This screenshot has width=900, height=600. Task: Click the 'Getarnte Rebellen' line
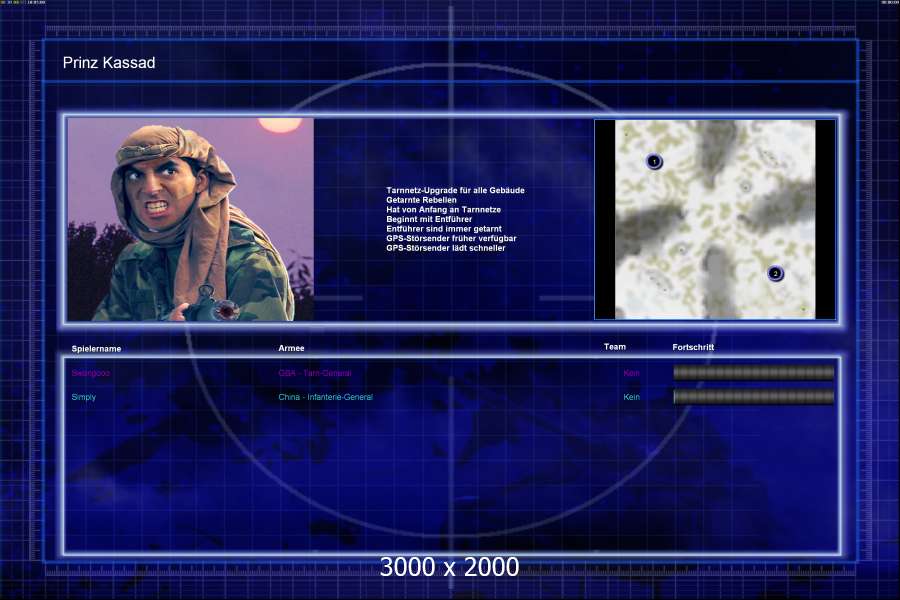pos(421,200)
